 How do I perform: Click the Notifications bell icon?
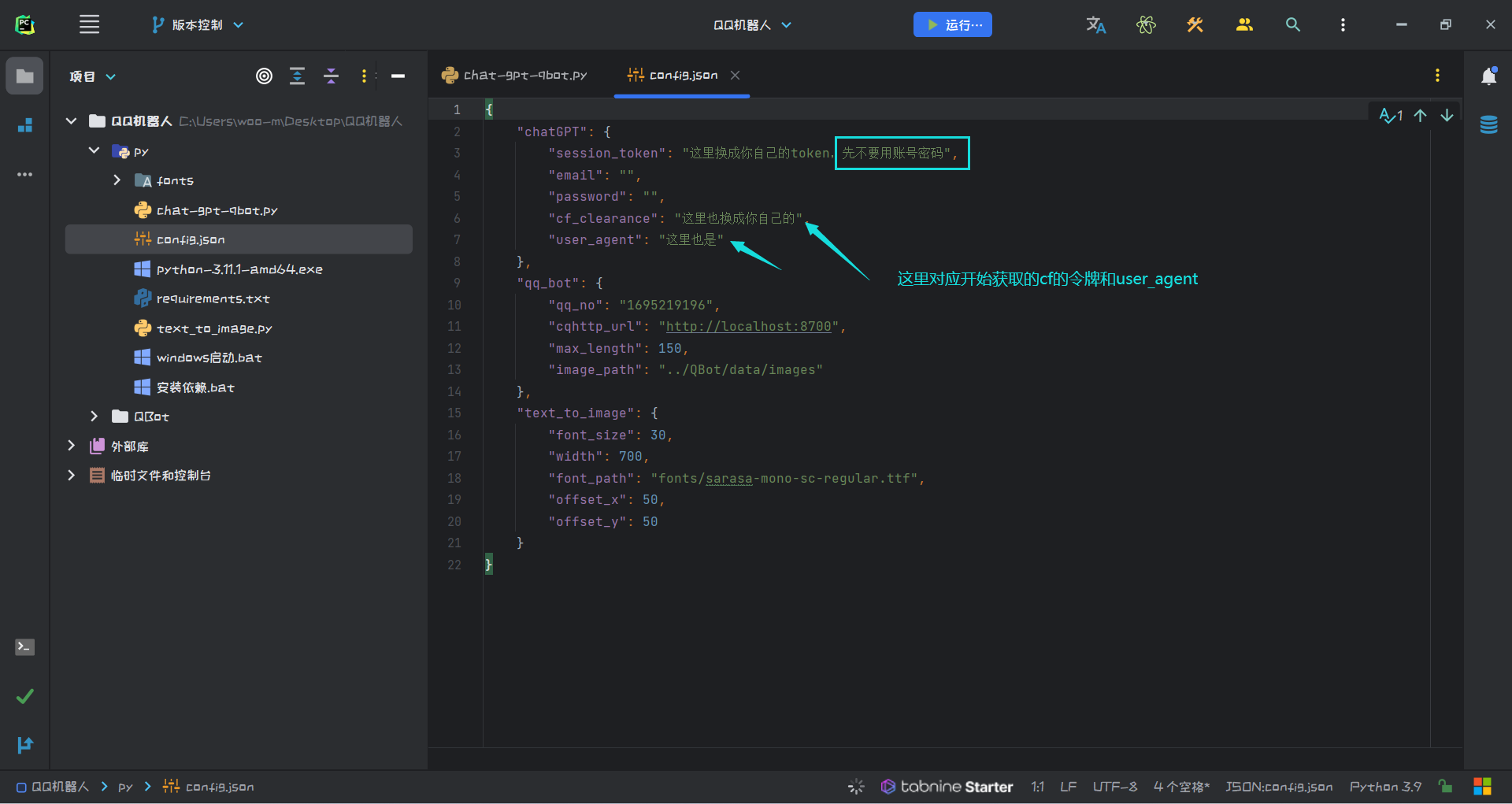pyautogui.click(x=1488, y=76)
